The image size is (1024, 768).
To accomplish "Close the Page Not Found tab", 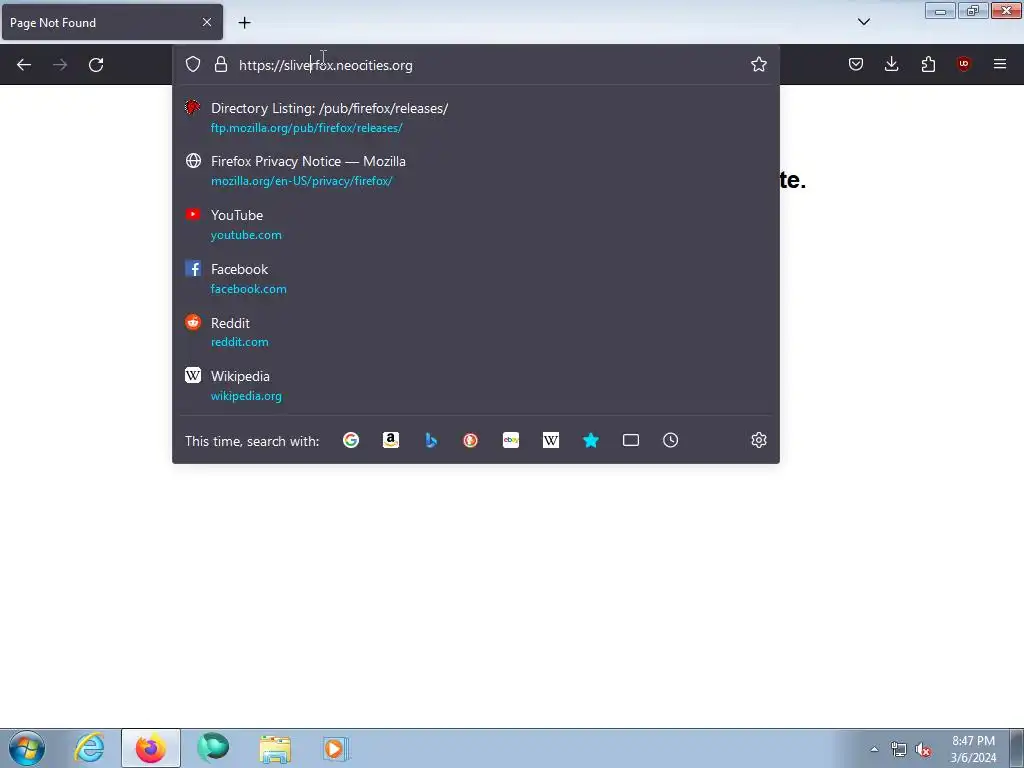I will 206,22.
